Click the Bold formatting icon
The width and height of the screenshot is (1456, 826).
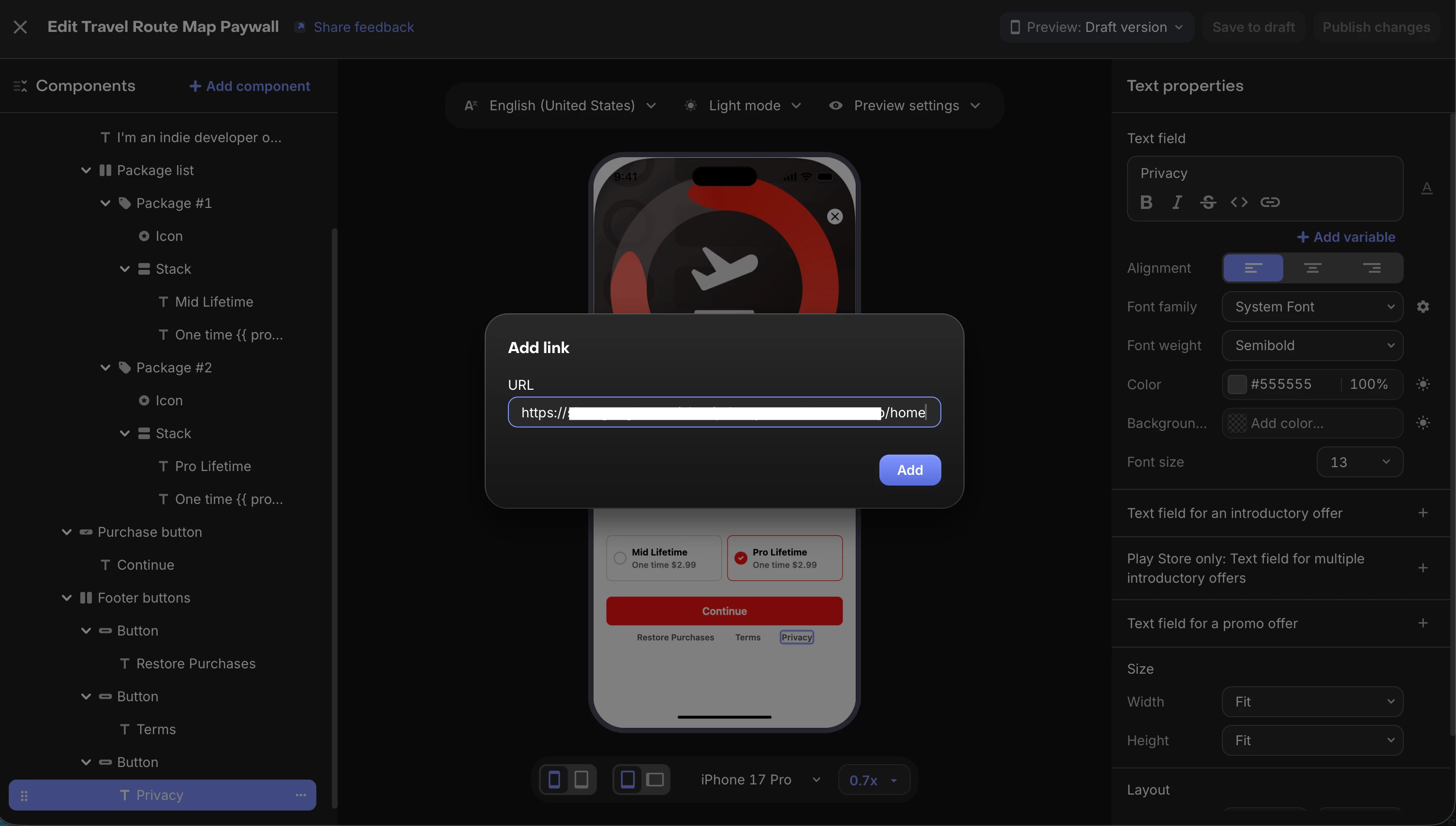point(1145,202)
